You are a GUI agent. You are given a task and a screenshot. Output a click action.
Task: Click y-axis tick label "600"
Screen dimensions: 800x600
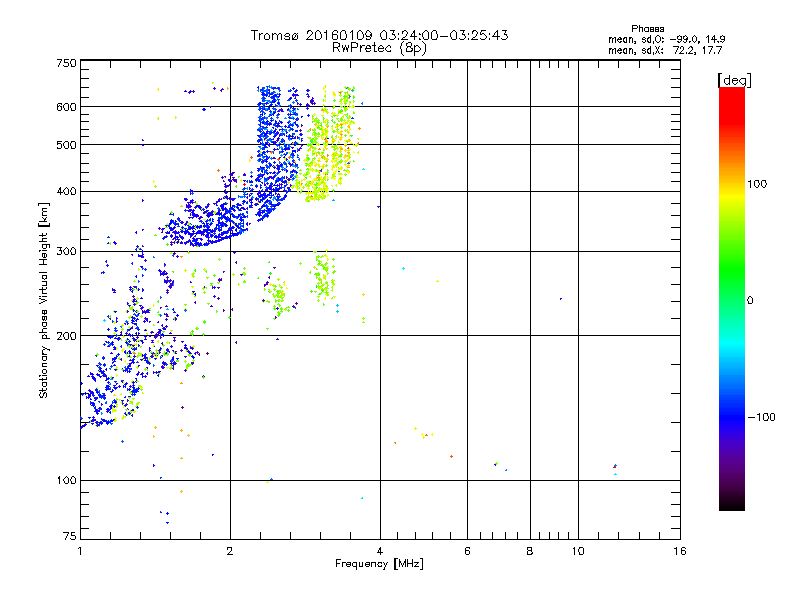coord(66,107)
